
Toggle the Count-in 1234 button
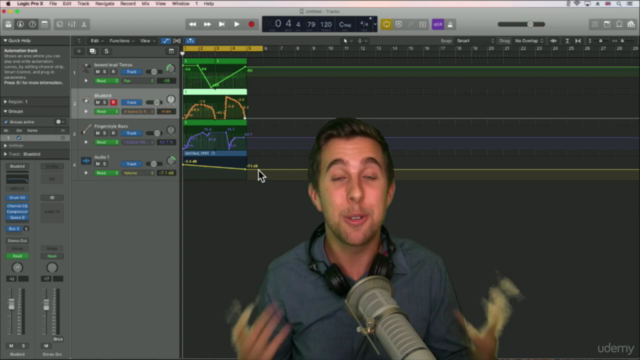click(438, 24)
